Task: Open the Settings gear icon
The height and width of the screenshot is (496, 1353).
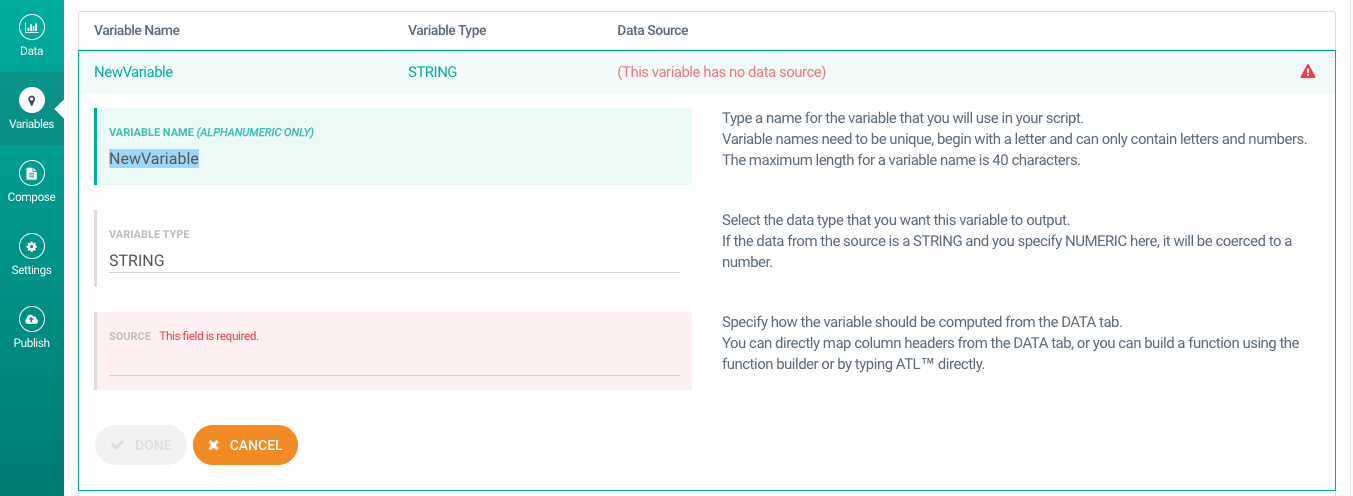Action: 32,246
